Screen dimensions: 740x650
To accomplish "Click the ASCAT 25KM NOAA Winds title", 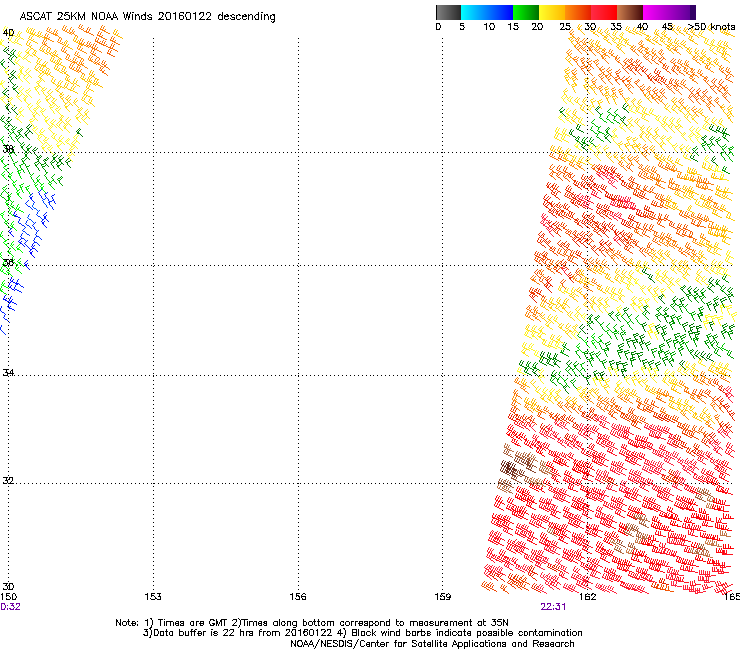I will pos(148,17).
